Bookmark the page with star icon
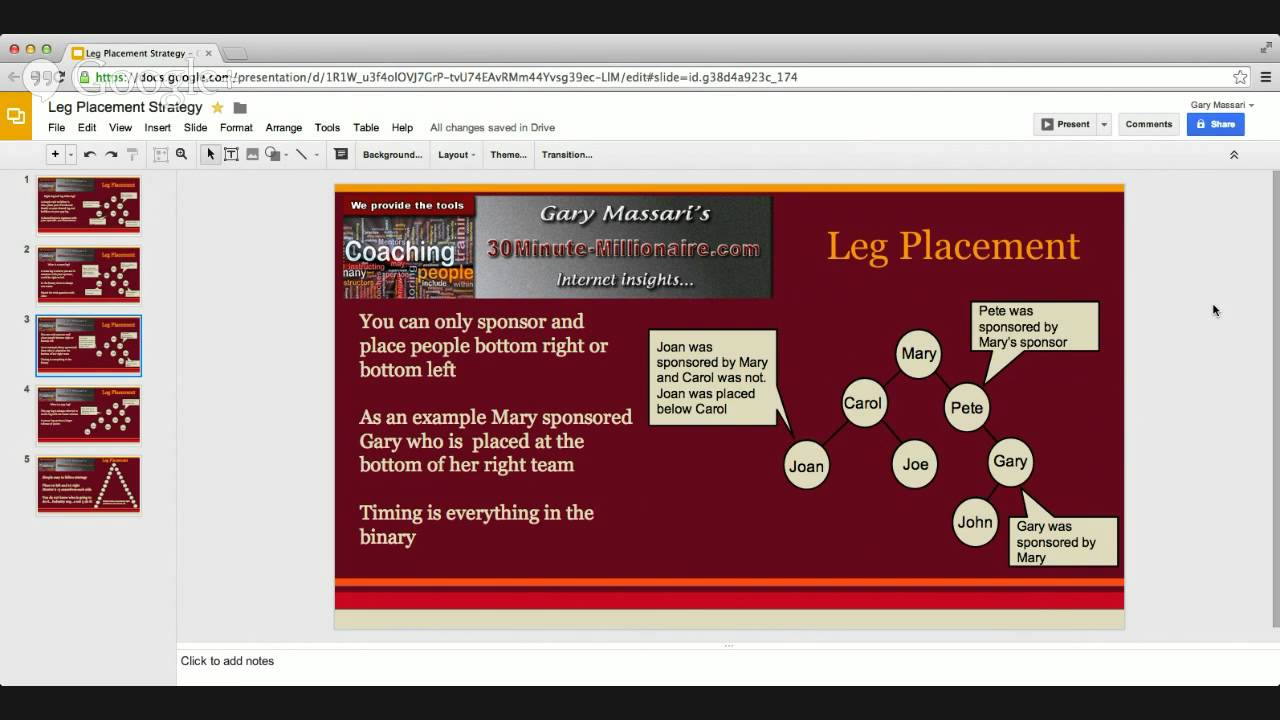Viewport: 1280px width, 720px height. [x=1240, y=77]
